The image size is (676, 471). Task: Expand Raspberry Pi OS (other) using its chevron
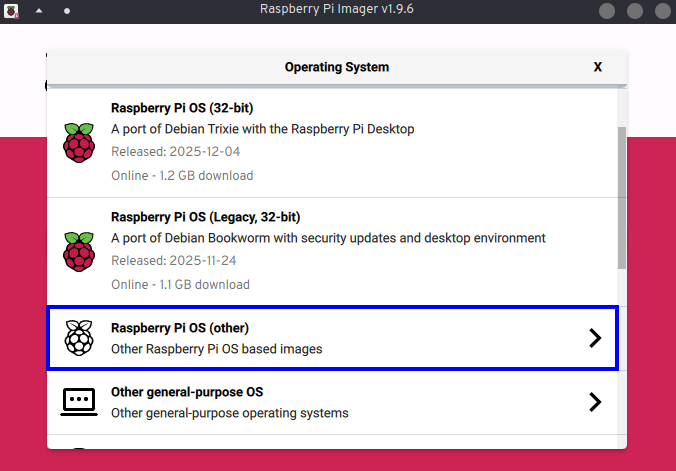click(x=595, y=338)
